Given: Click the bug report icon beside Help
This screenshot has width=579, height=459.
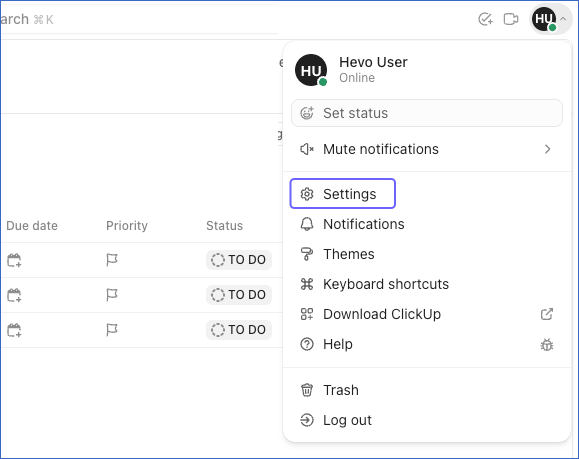Looking at the screenshot, I should click(547, 345).
